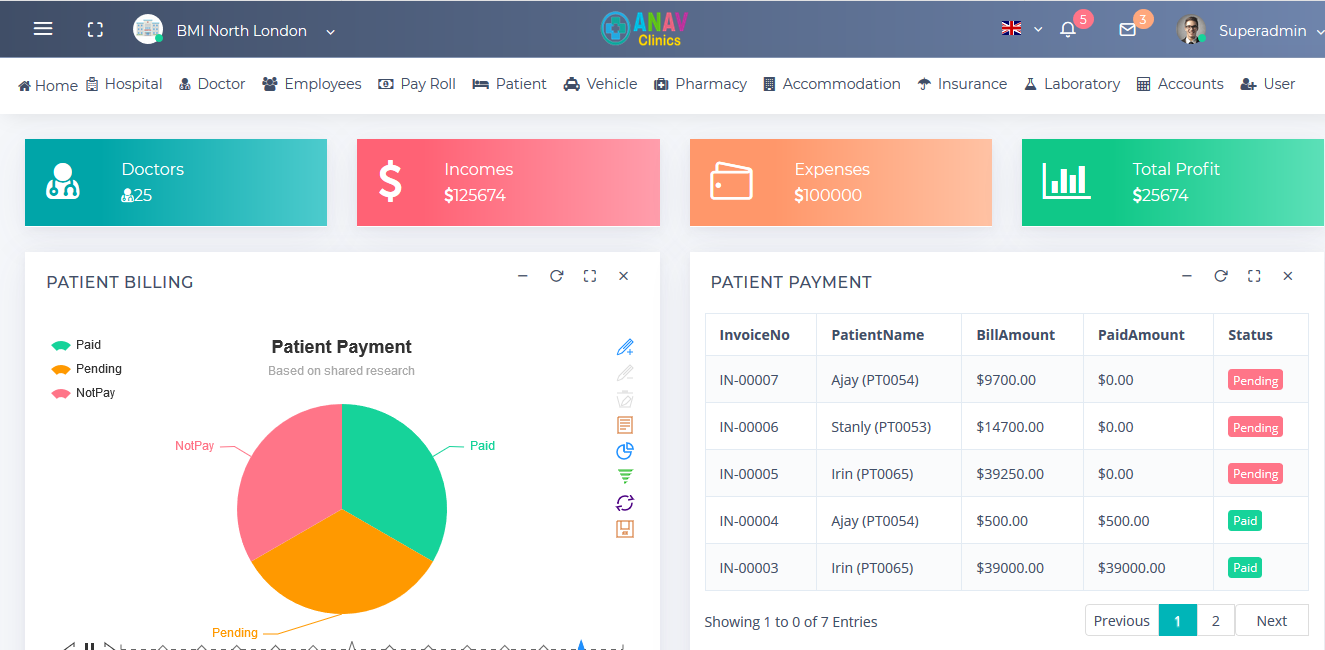Toggle NotPay series in chart legend

coord(83,393)
